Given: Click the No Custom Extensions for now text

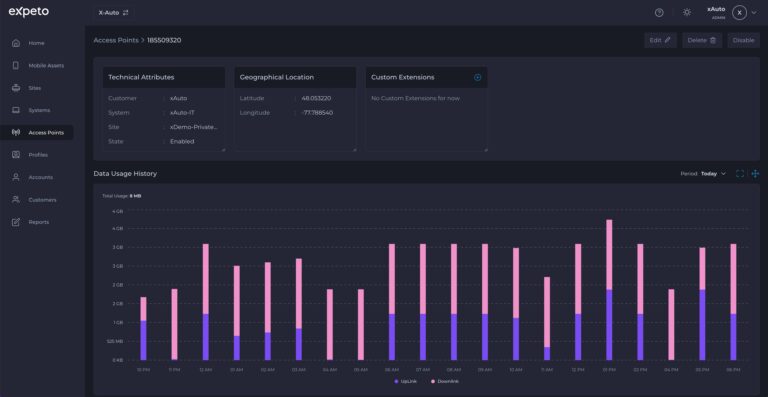Looking at the screenshot, I should point(415,98).
